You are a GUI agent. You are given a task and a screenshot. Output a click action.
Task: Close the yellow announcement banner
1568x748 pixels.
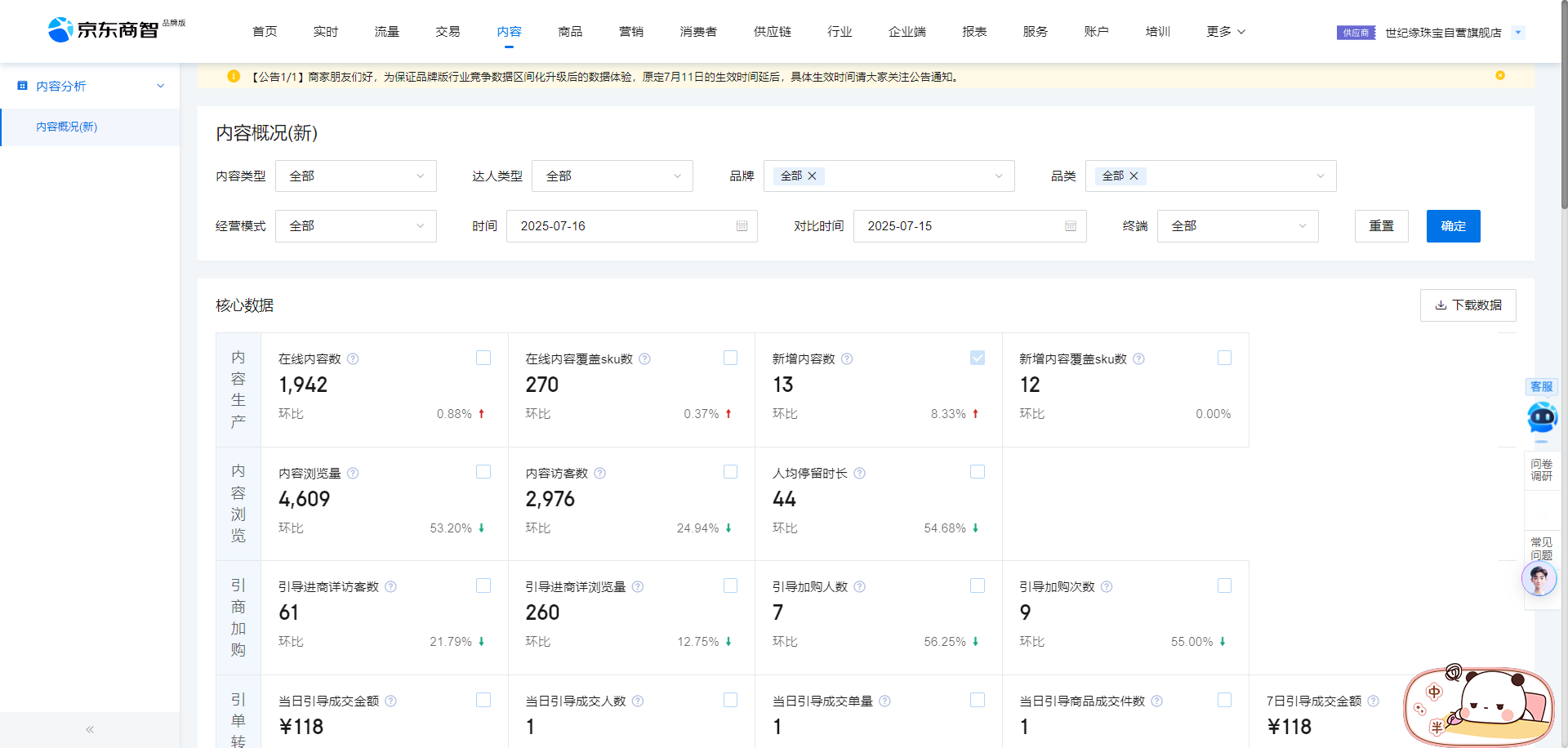coord(1500,76)
